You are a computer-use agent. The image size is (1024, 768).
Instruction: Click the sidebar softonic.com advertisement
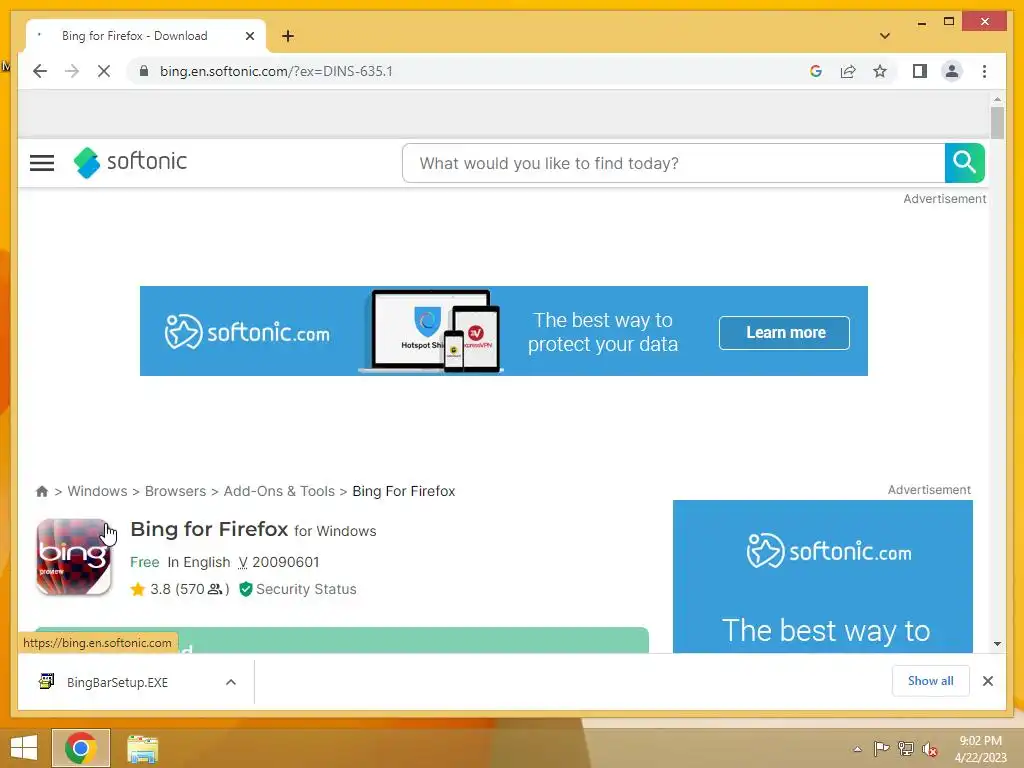[x=823, y=577]
